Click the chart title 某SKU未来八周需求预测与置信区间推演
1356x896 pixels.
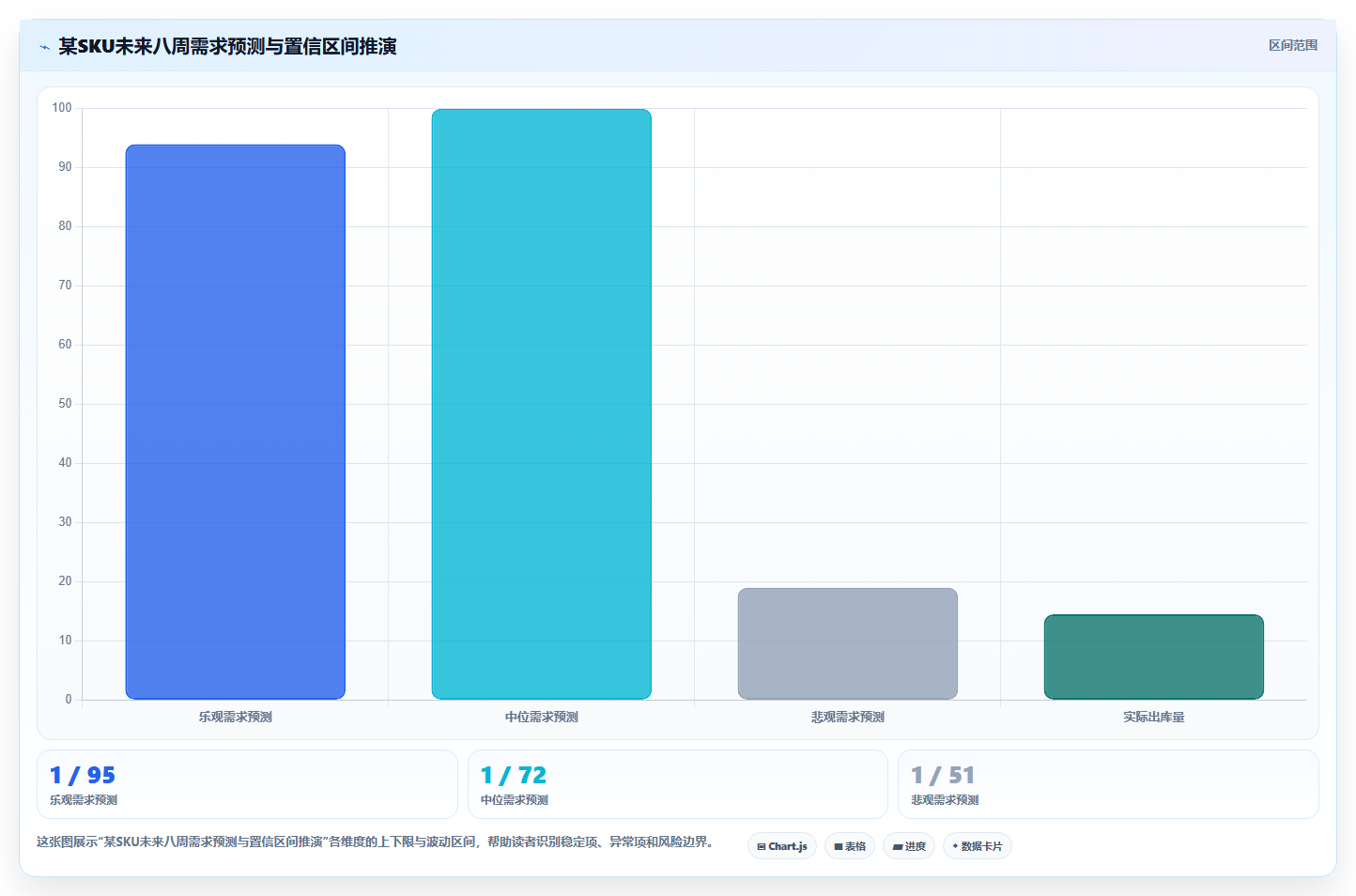click(227, 46)
